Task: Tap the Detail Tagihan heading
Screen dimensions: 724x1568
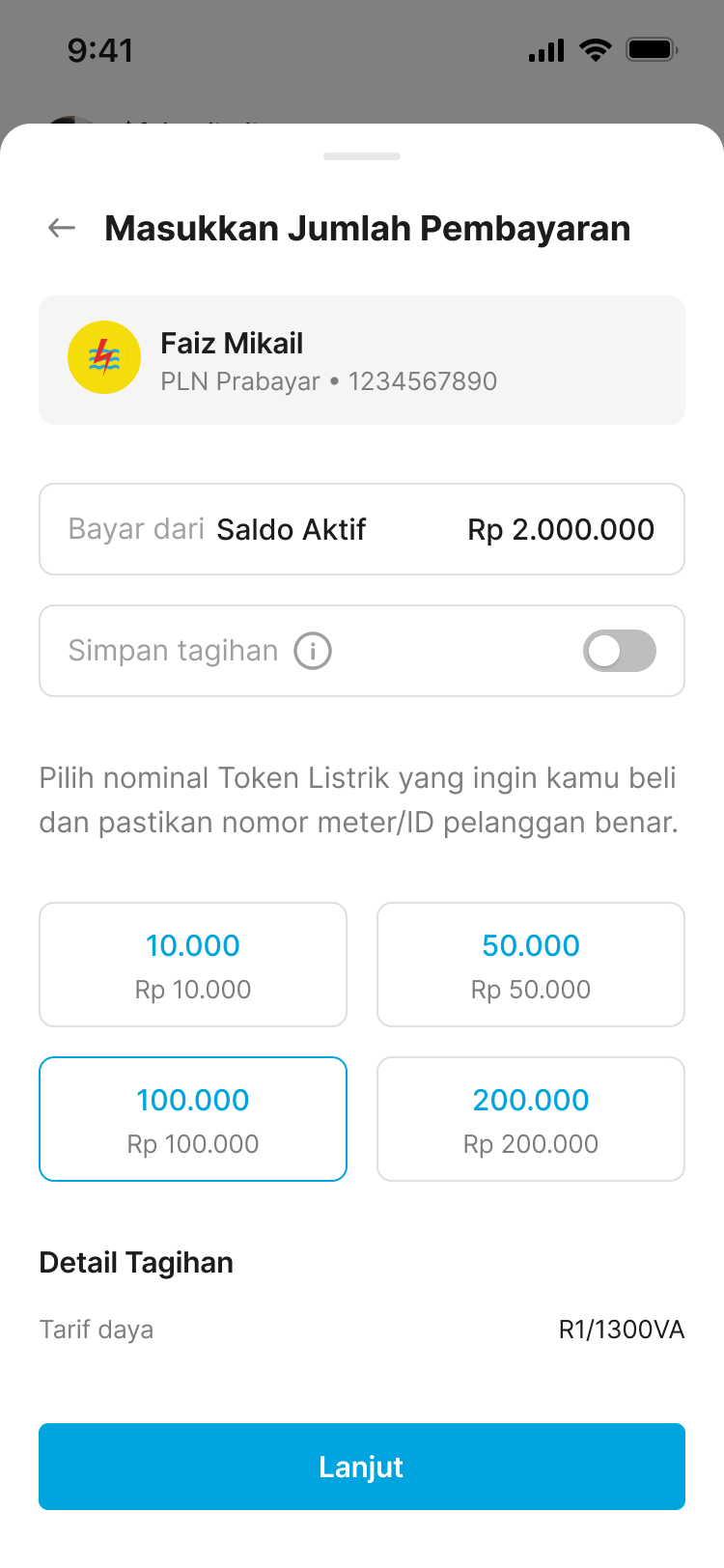Action: tap(136, 1263)
